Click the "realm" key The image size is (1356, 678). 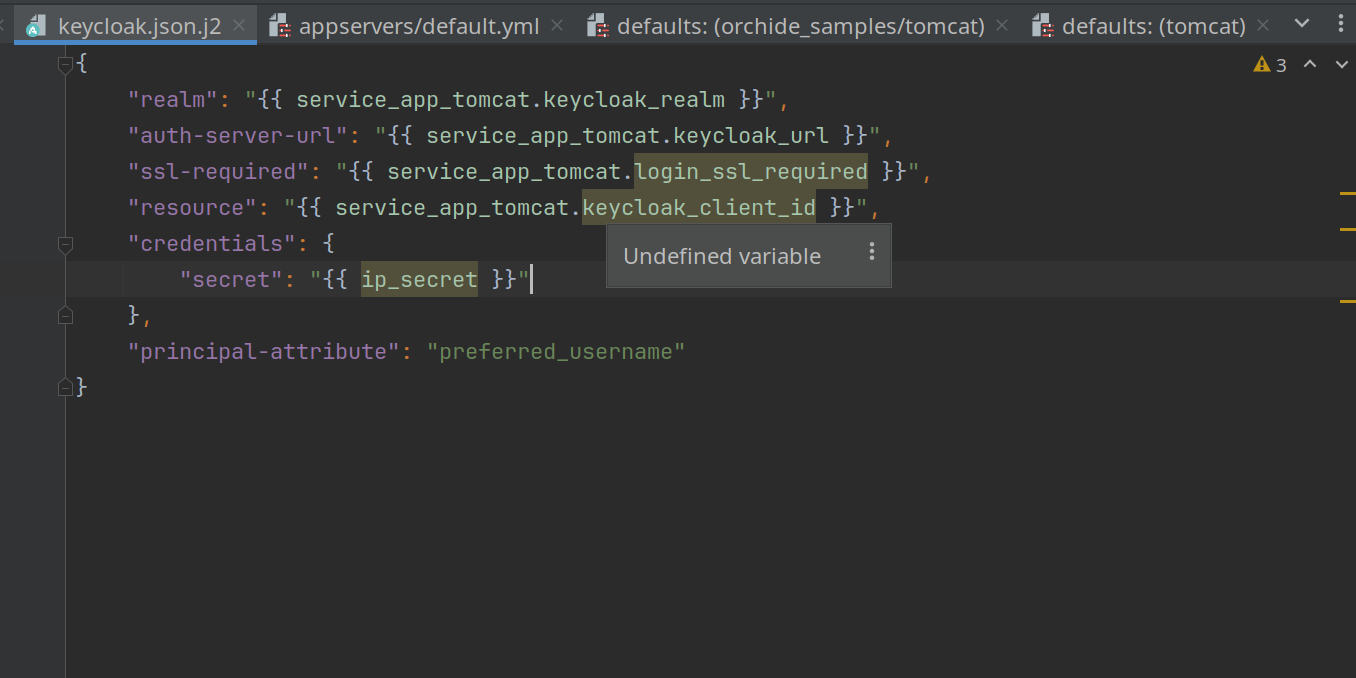pyautogui.click(x=173, y=100)
